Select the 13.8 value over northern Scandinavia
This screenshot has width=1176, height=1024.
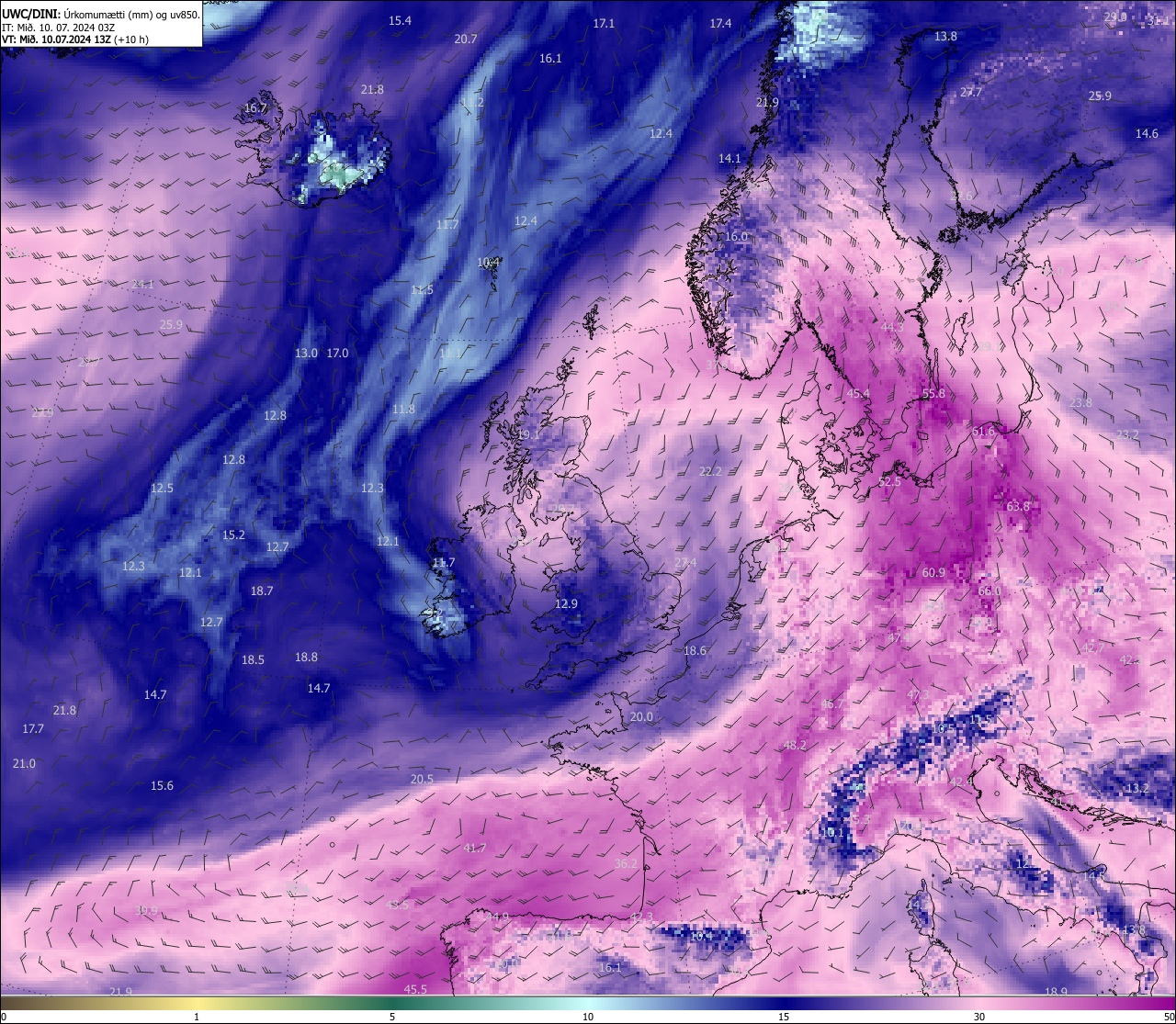[945, 36]
